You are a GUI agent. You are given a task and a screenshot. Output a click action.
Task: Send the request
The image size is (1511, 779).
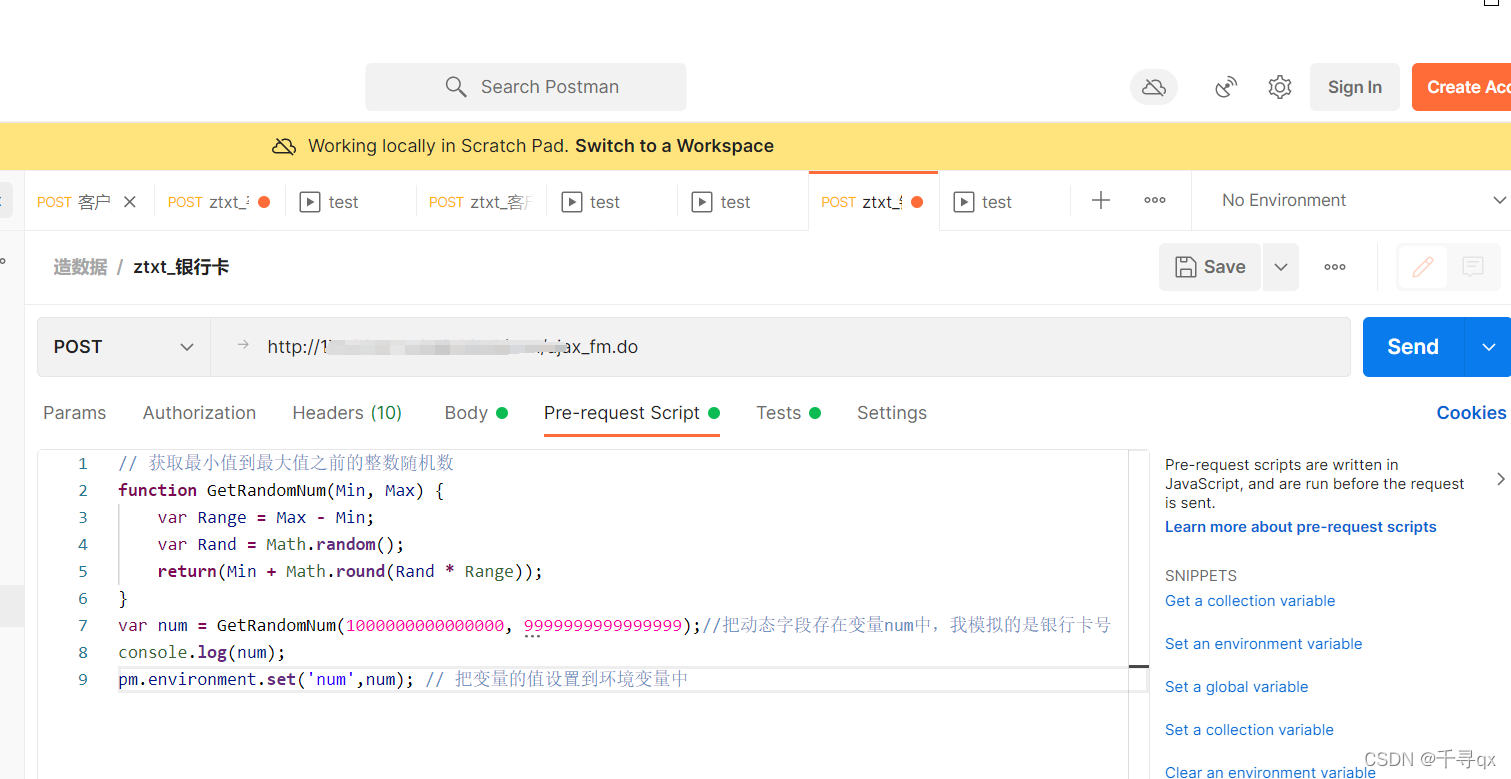pyautogui.click(x=1413, y=347)
